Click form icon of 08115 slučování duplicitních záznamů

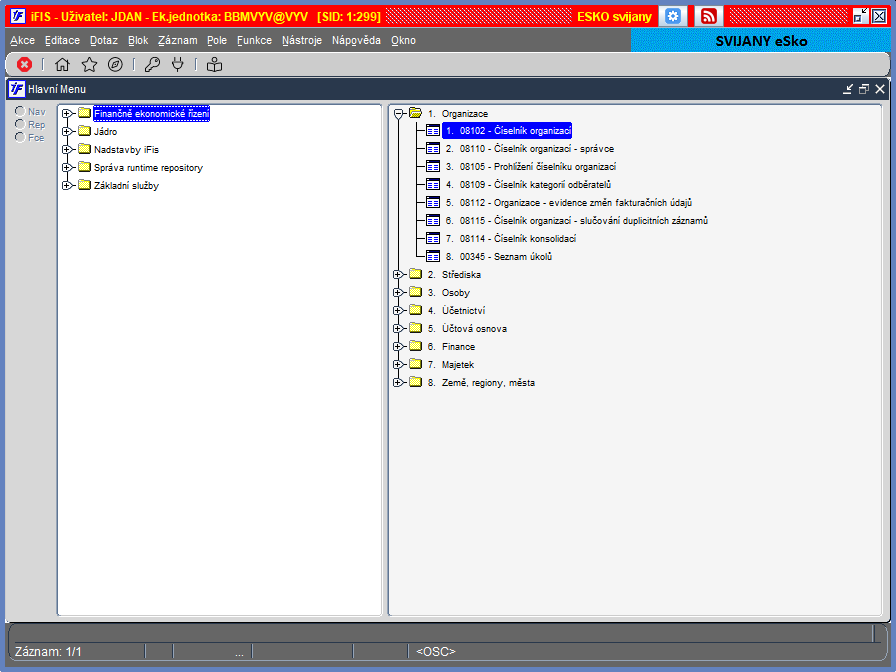click(x=433, y=221)
